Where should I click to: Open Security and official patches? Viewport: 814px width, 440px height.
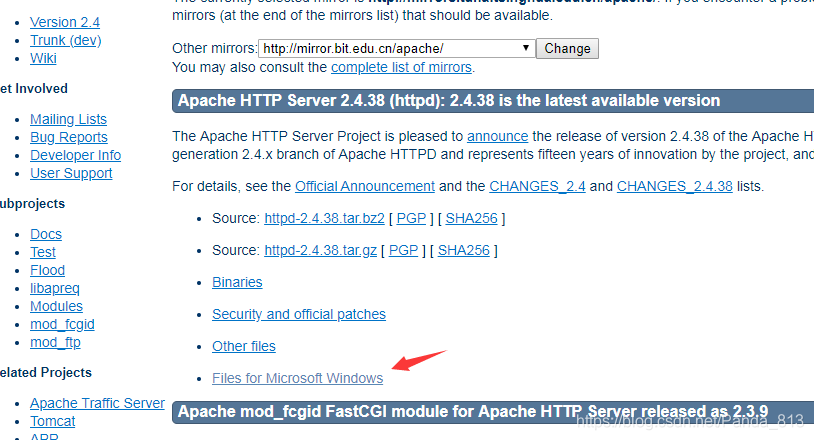(298, 314)
